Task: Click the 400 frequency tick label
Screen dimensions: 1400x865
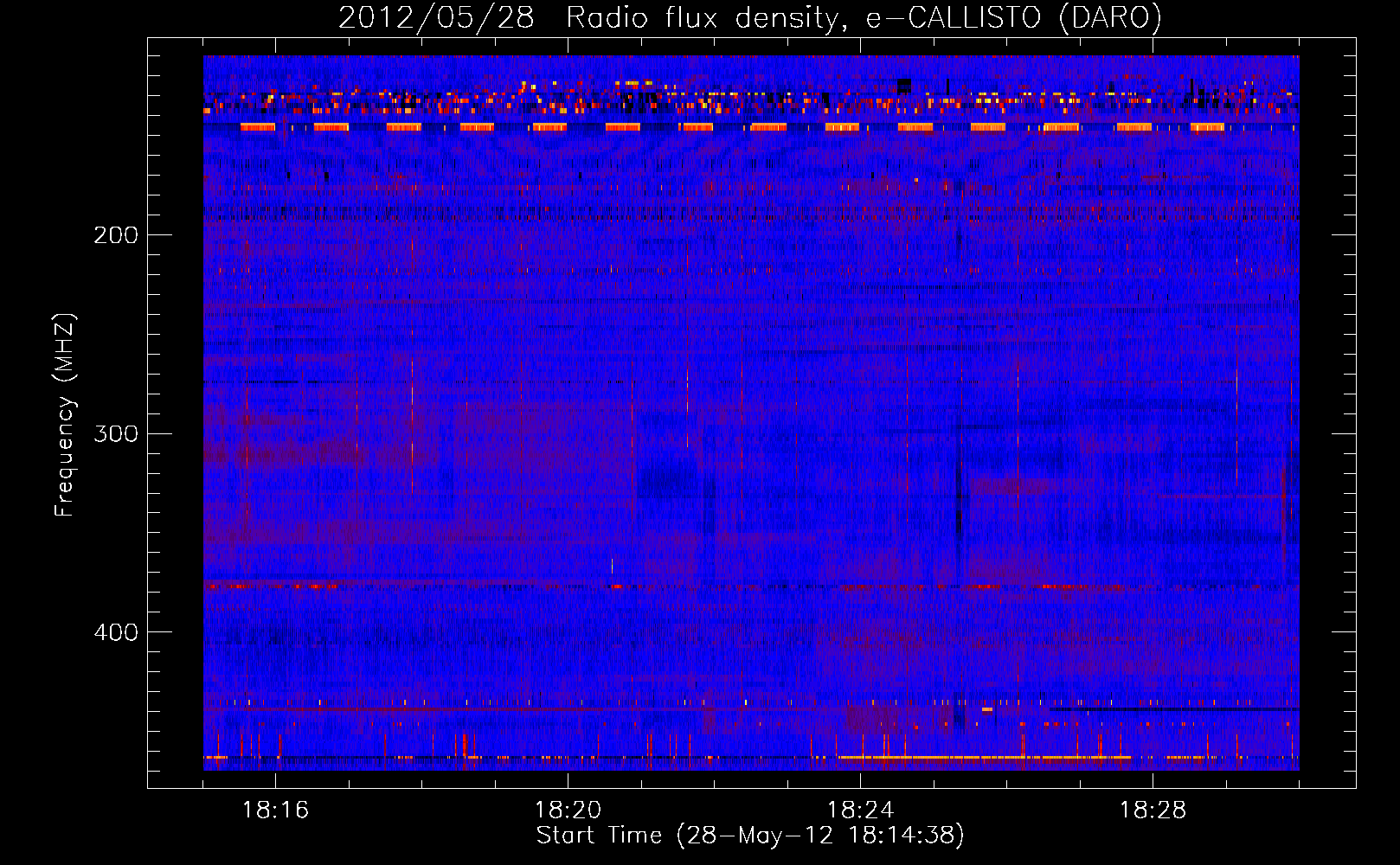Action: click(x=116, y=632)
